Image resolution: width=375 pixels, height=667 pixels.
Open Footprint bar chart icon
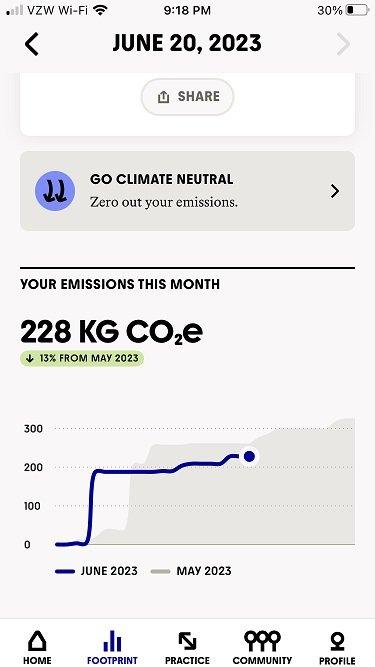pos(112,641)
